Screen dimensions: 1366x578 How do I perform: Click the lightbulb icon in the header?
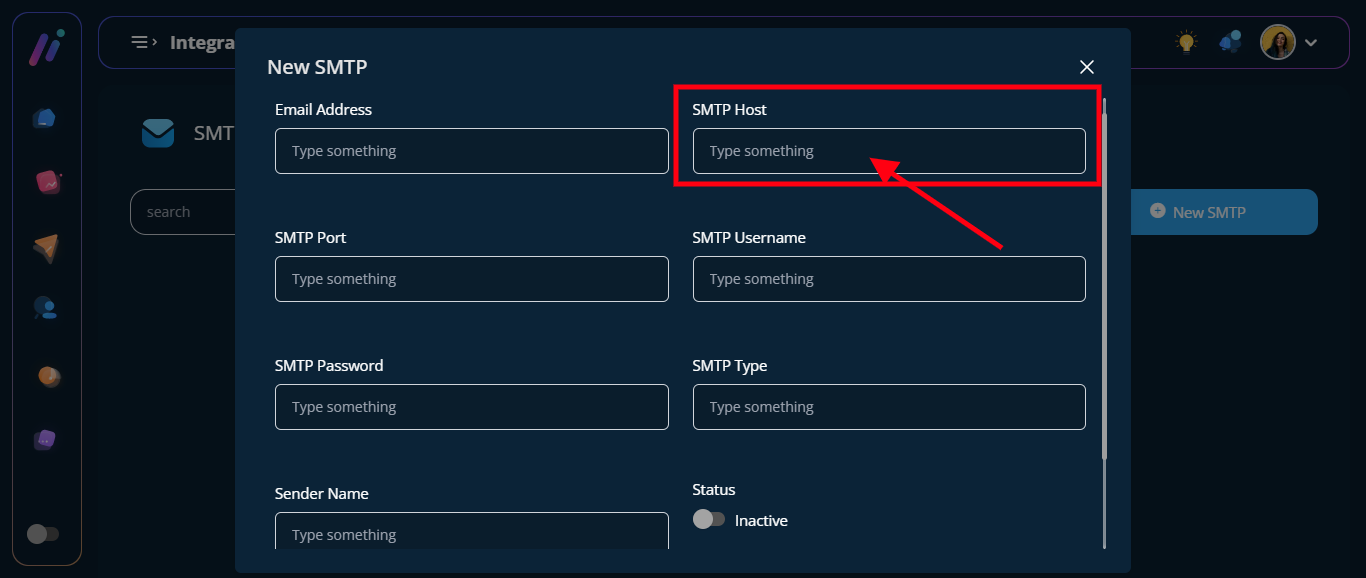(1186, 42)
